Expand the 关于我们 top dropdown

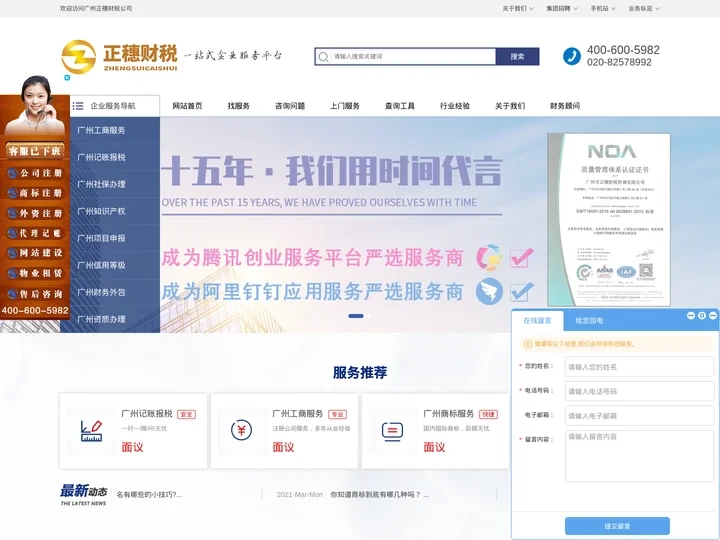point(518,8)
